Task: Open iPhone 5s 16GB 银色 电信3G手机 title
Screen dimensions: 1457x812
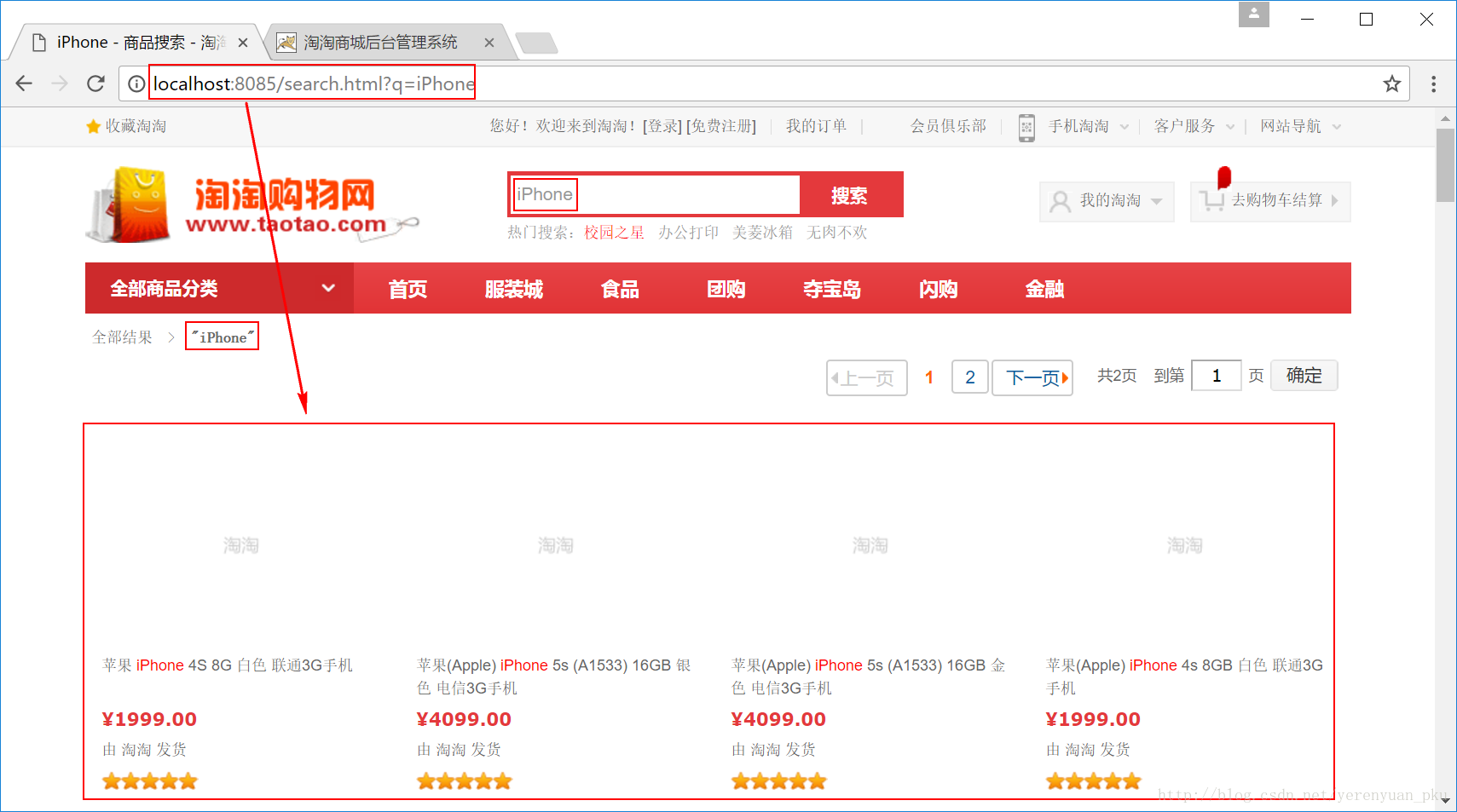Action: point(554,677)
